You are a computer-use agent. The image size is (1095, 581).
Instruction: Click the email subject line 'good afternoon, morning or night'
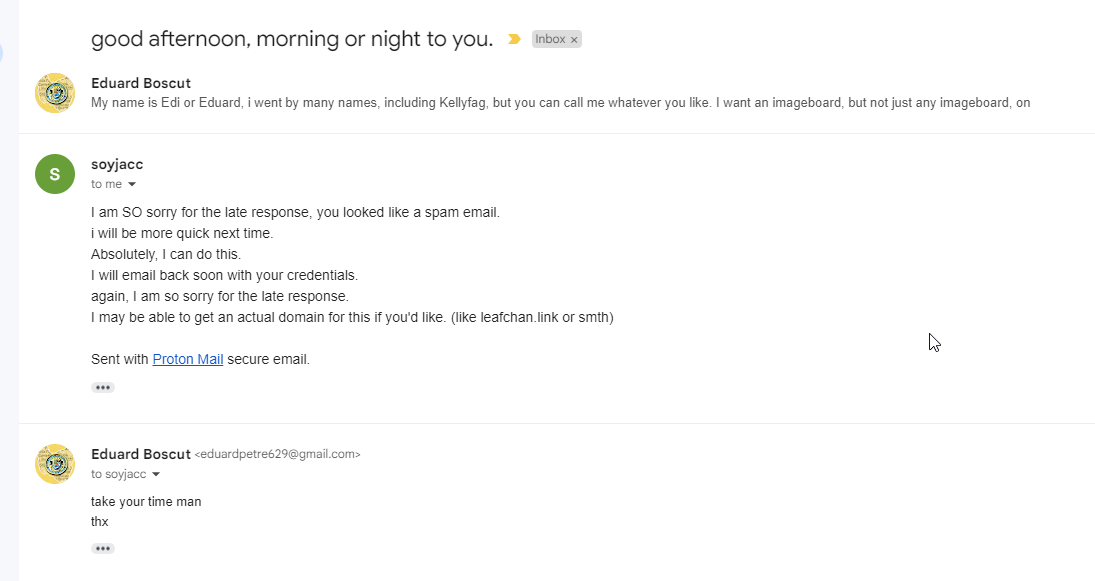[x=292, y=39]
